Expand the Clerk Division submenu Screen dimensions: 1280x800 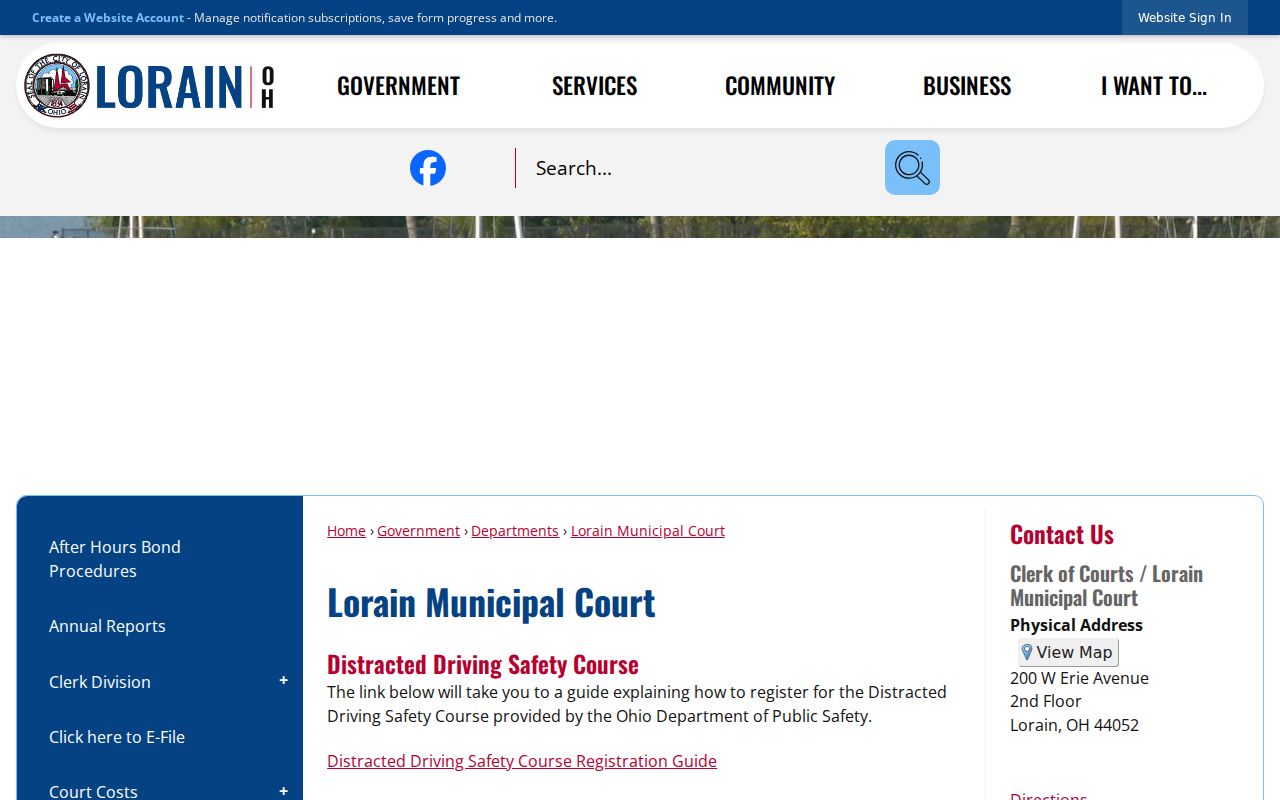click(283, 681)
